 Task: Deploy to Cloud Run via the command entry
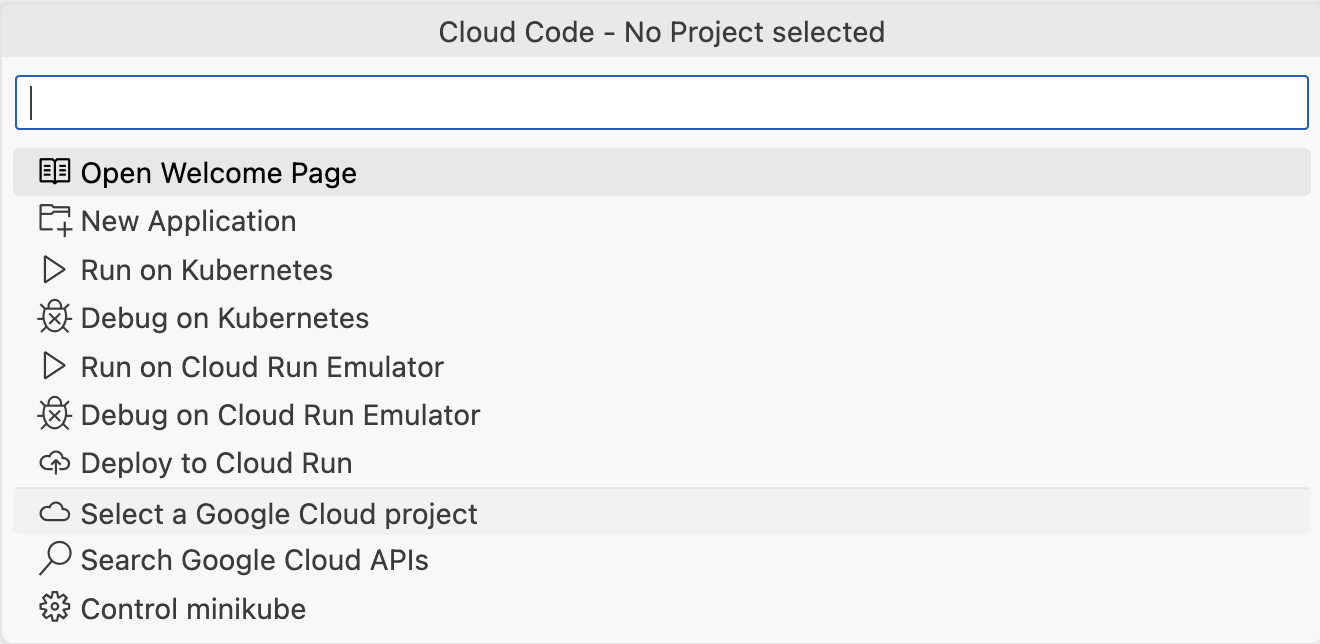217,463
